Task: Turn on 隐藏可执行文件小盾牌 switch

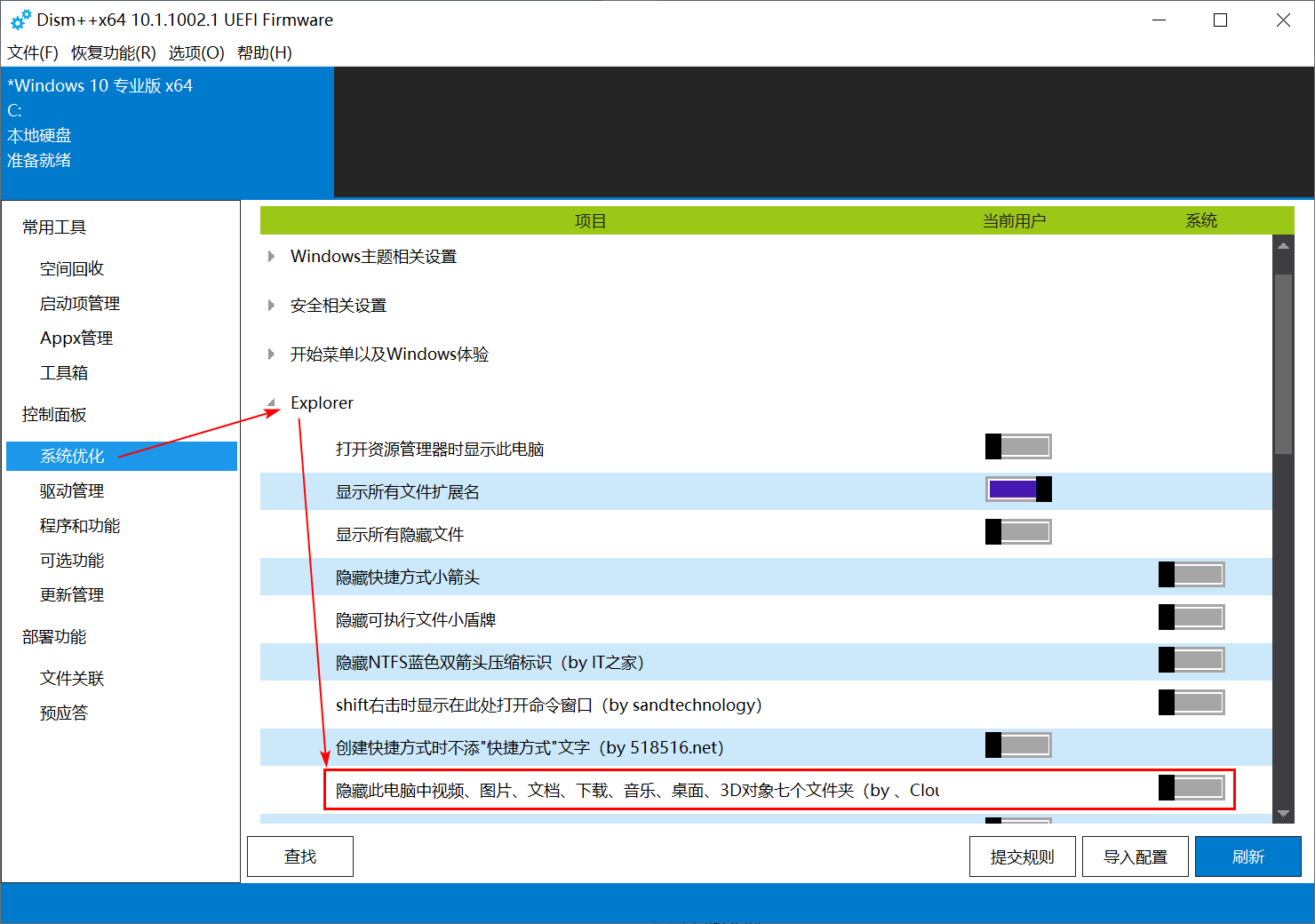Action: [1191, 617]
